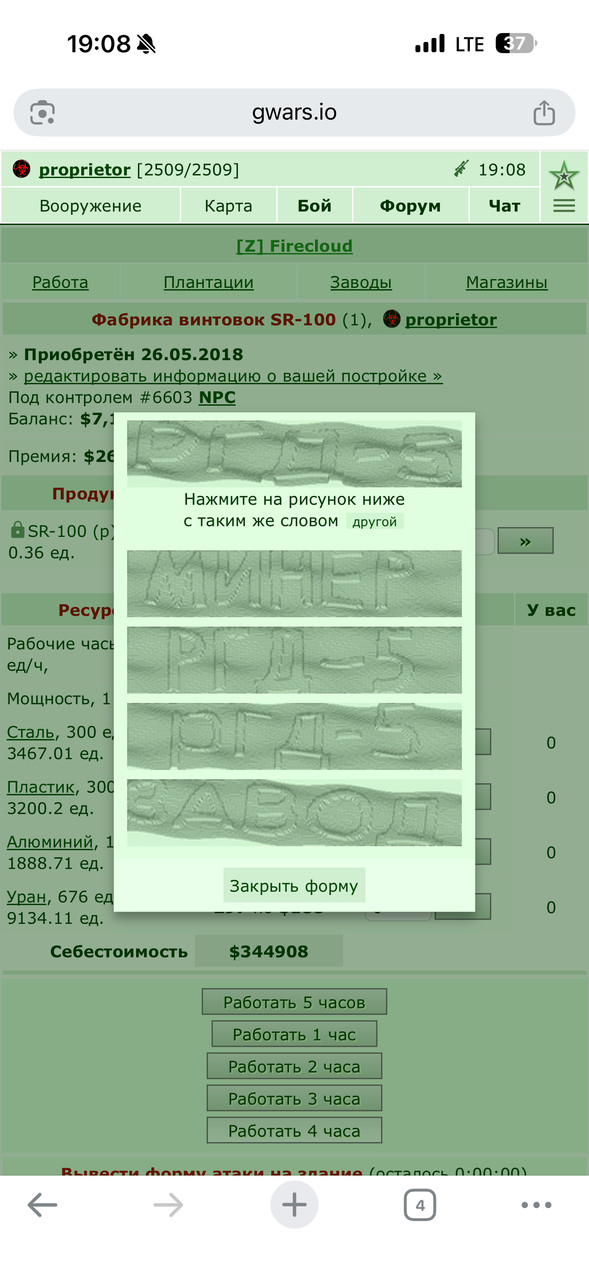589x1280 pixels.
Task: Open the hamburger menu under the star
Action: (x=564, y=206)
